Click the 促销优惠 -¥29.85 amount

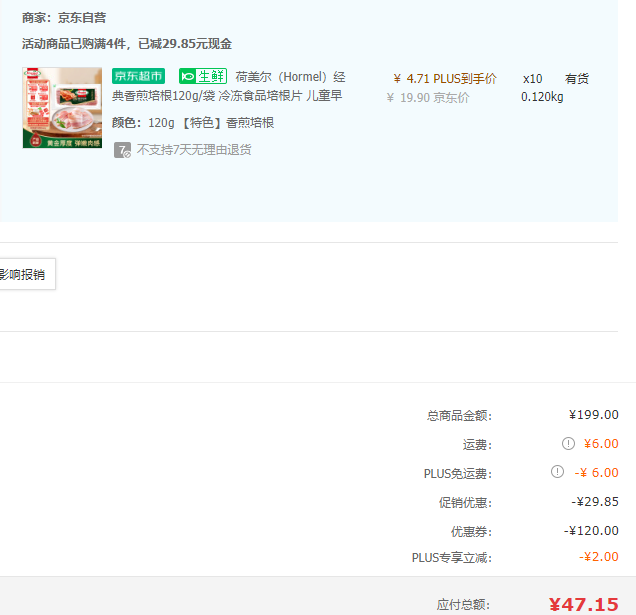[595, 502]
